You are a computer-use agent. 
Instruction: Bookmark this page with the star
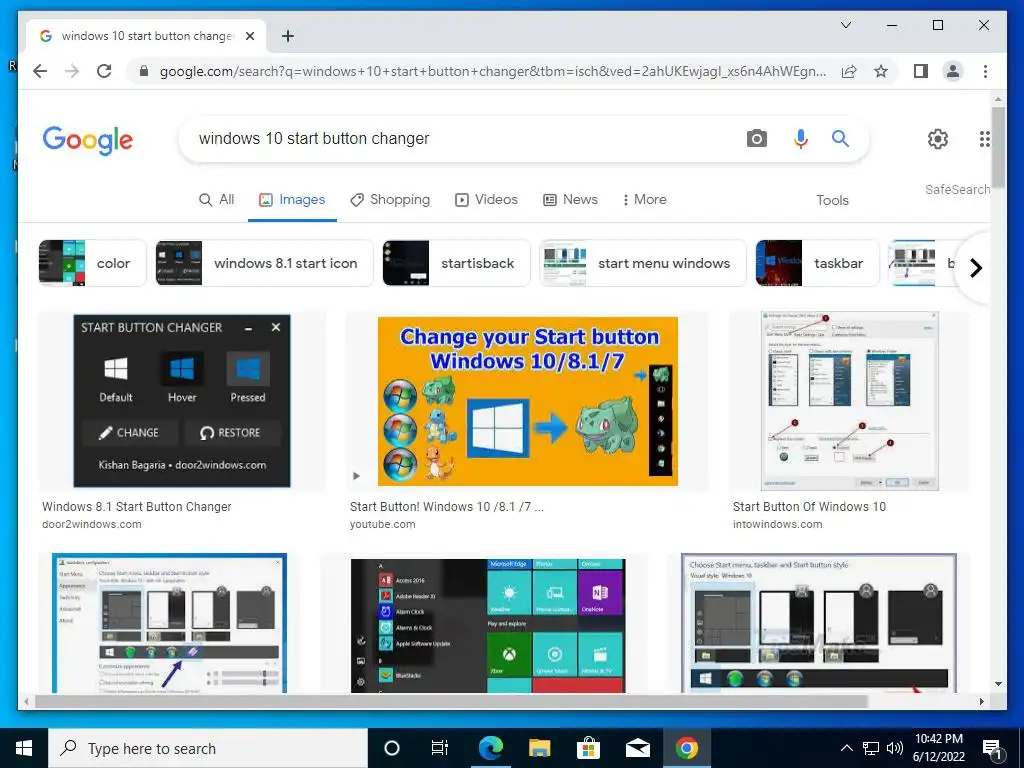[881, 71]
